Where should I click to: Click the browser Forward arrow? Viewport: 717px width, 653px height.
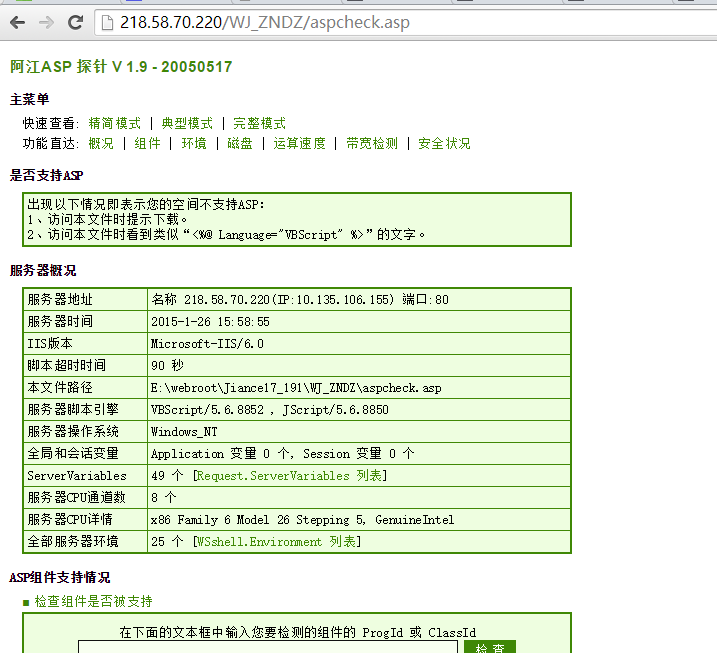[x=46, y=22]
